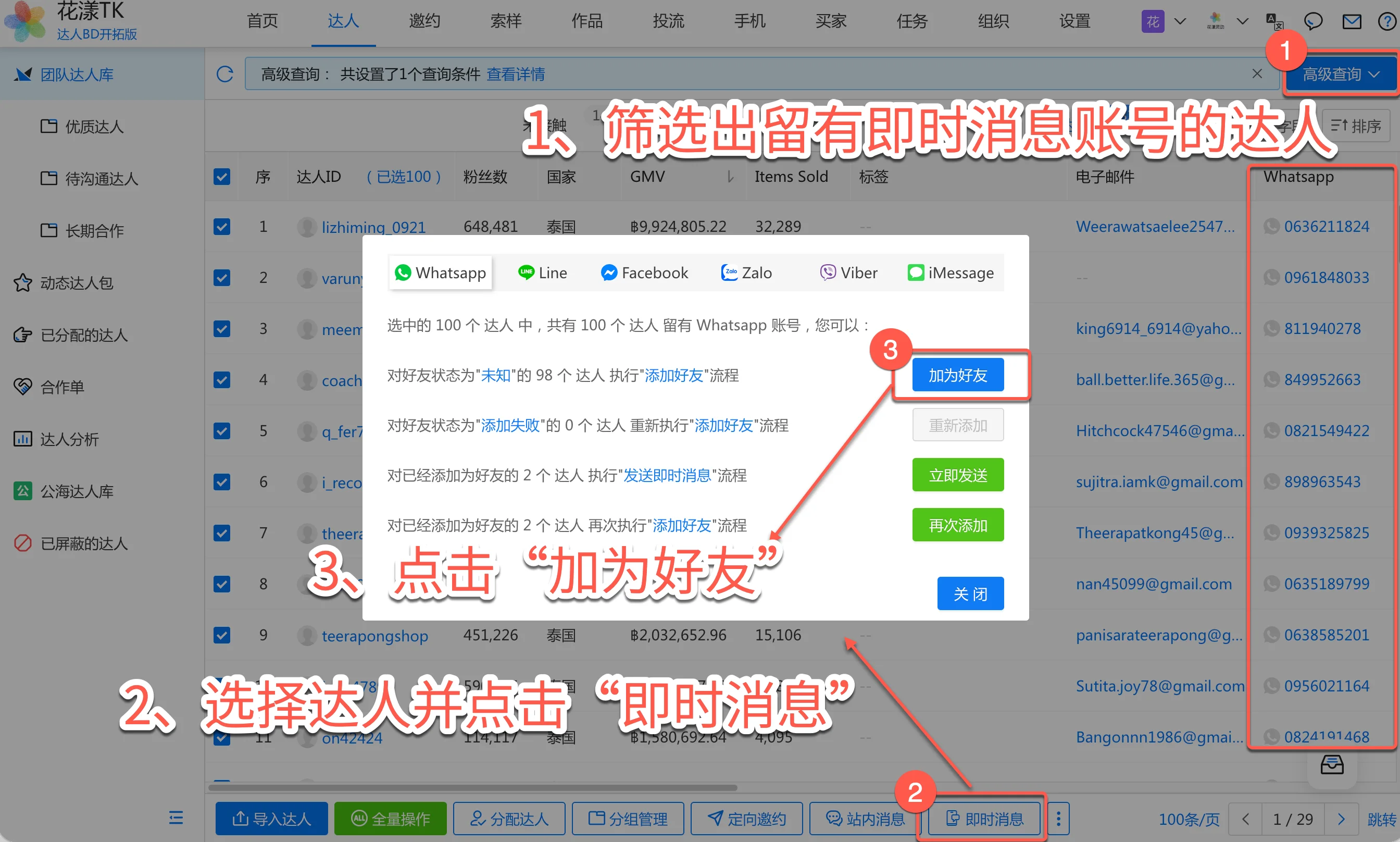Collapse the sidebar with the hamburger icon
Image resolution: width=1400 pixels, height=842 pixels.
[176, 818]
